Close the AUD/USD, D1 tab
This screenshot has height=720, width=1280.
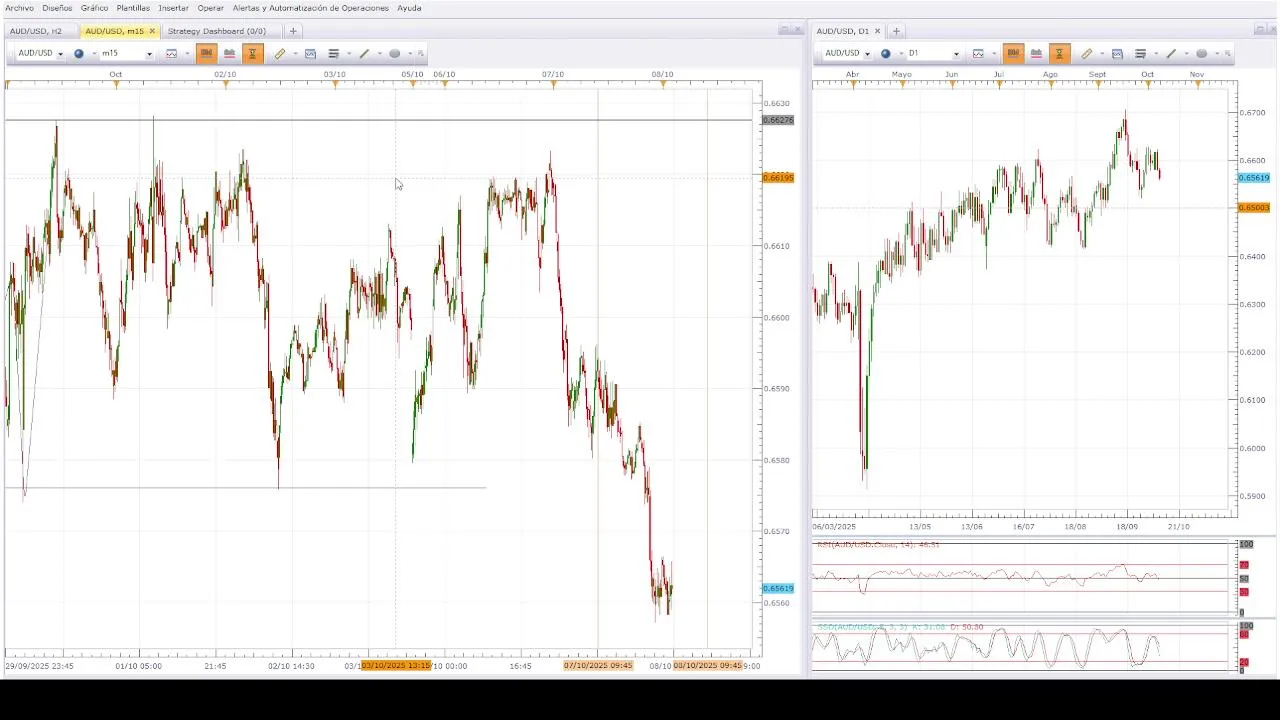(x=877, y=31)
